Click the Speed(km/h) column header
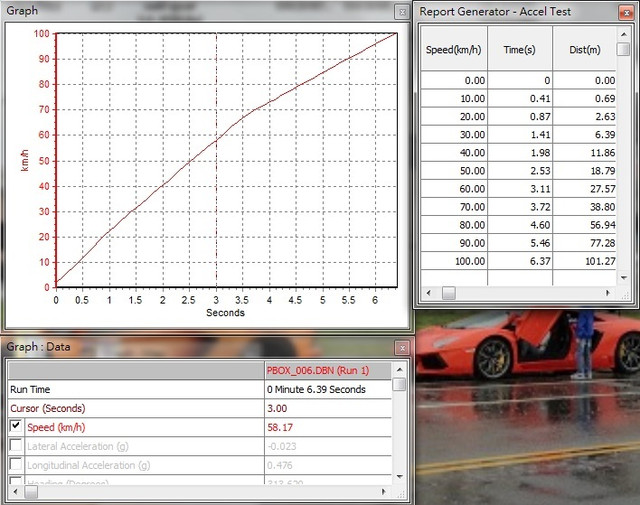Viewport: 640px width, 505px height. [454, 49]
